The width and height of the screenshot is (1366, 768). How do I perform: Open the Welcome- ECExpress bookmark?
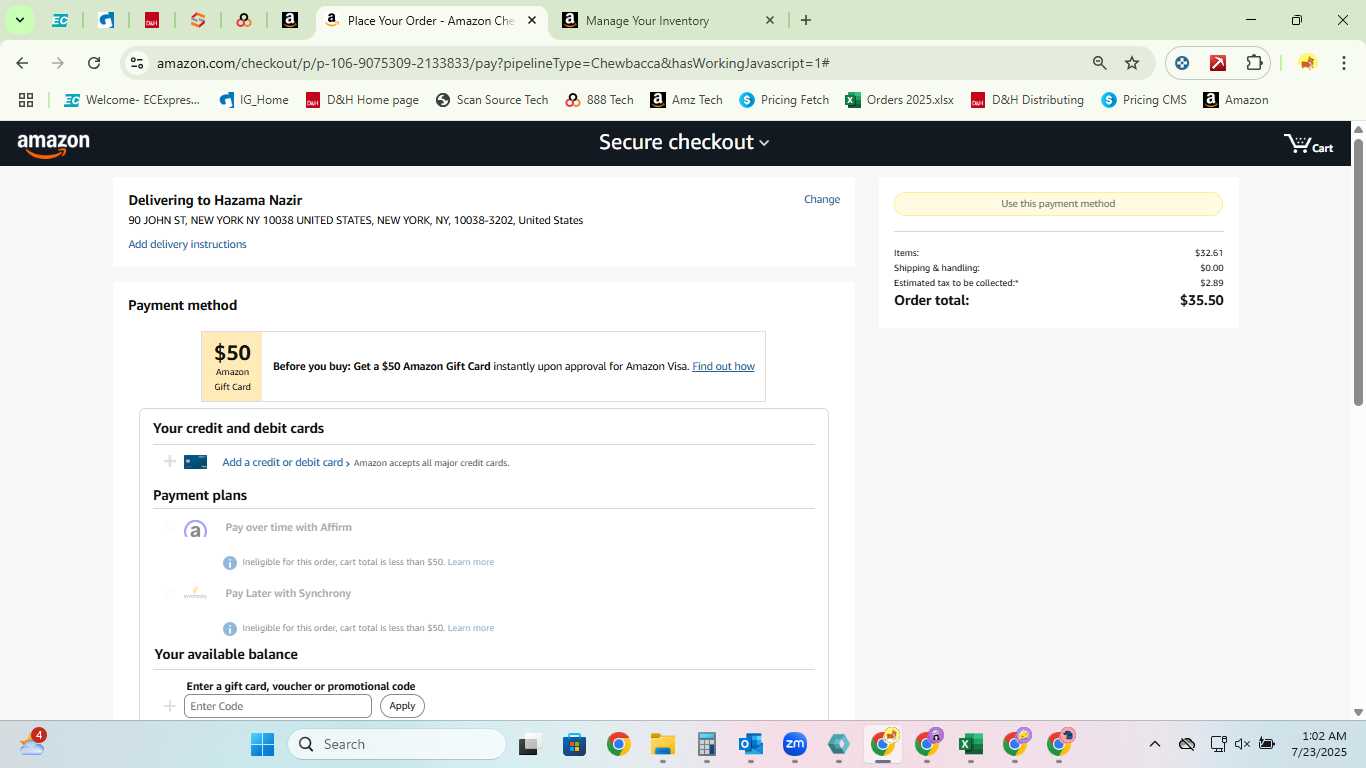[132, 100]
